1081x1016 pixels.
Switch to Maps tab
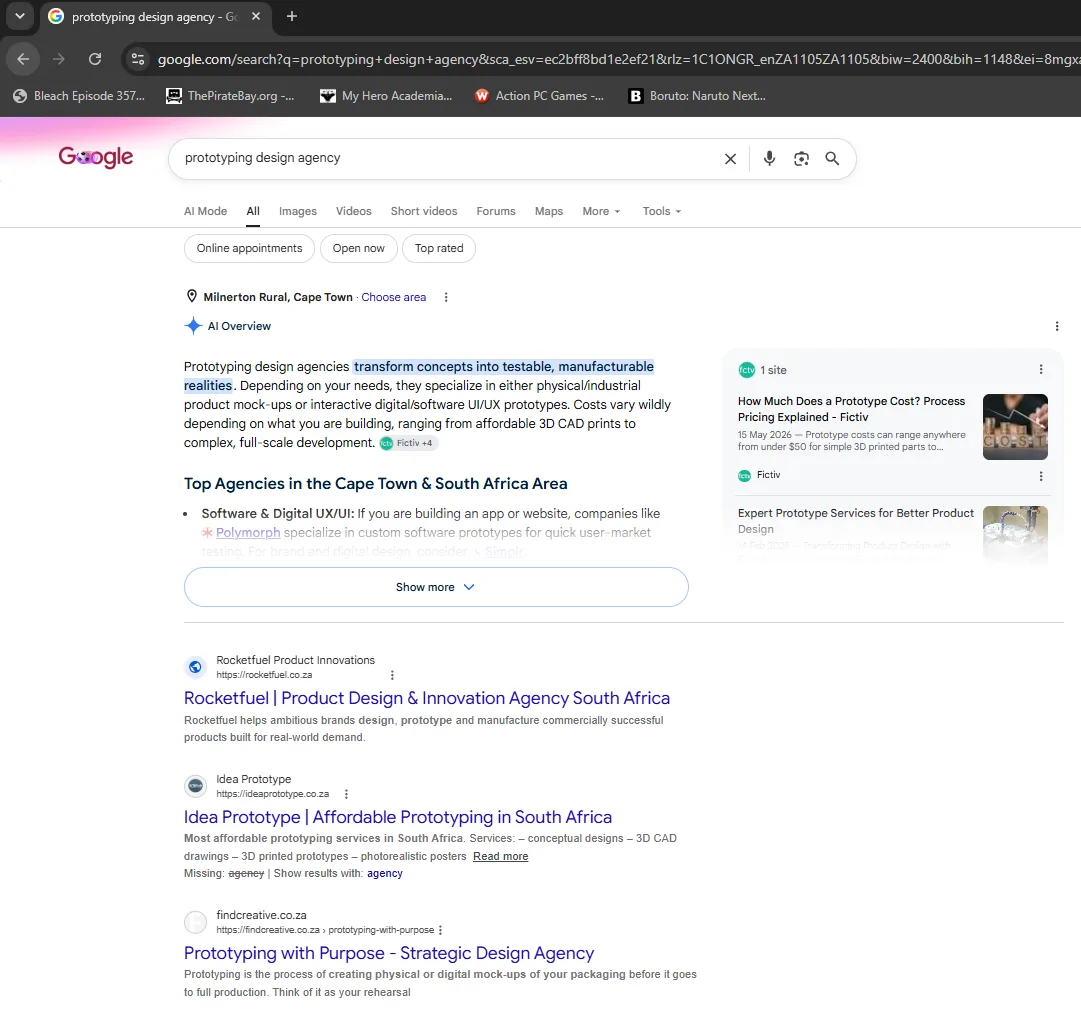click(x=549, y=211)
